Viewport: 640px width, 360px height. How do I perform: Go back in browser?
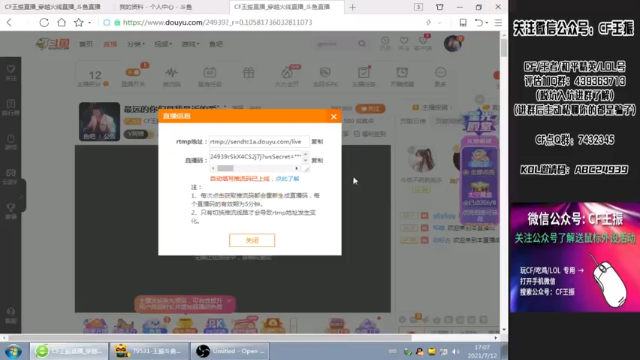click(9, 22)
